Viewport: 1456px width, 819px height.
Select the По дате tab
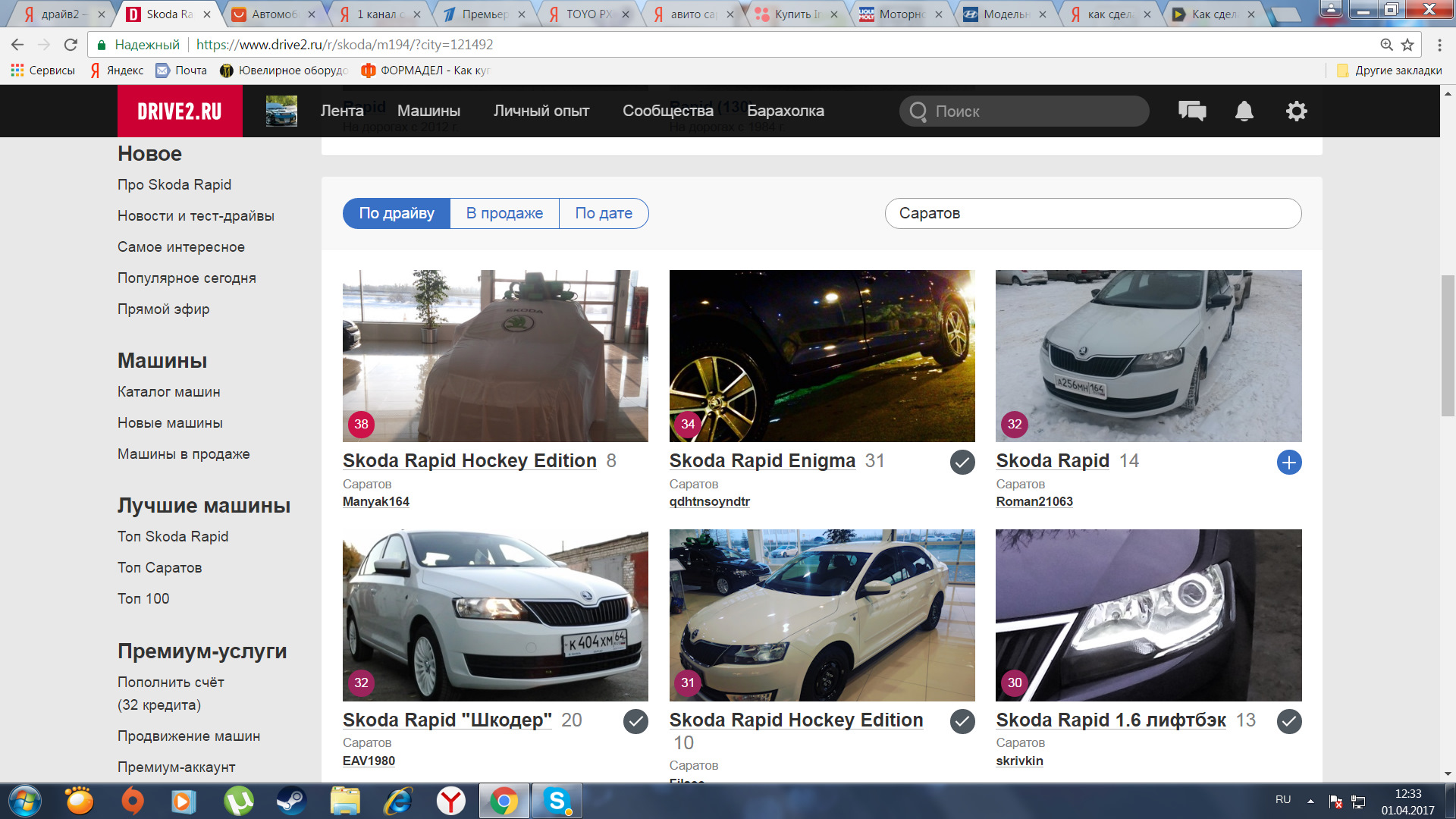[604, 213]
